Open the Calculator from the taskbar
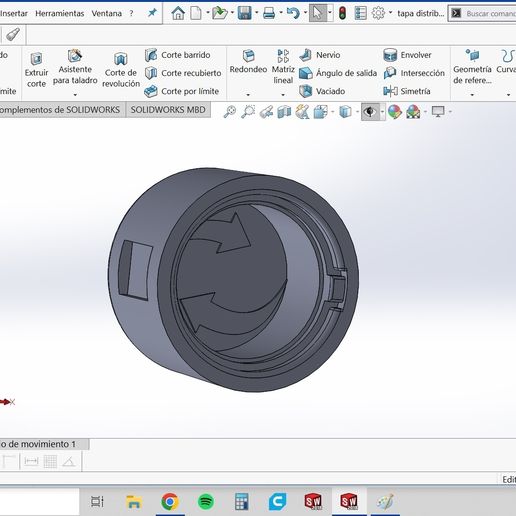Screen dimensions: 516x516 (242, 501)
